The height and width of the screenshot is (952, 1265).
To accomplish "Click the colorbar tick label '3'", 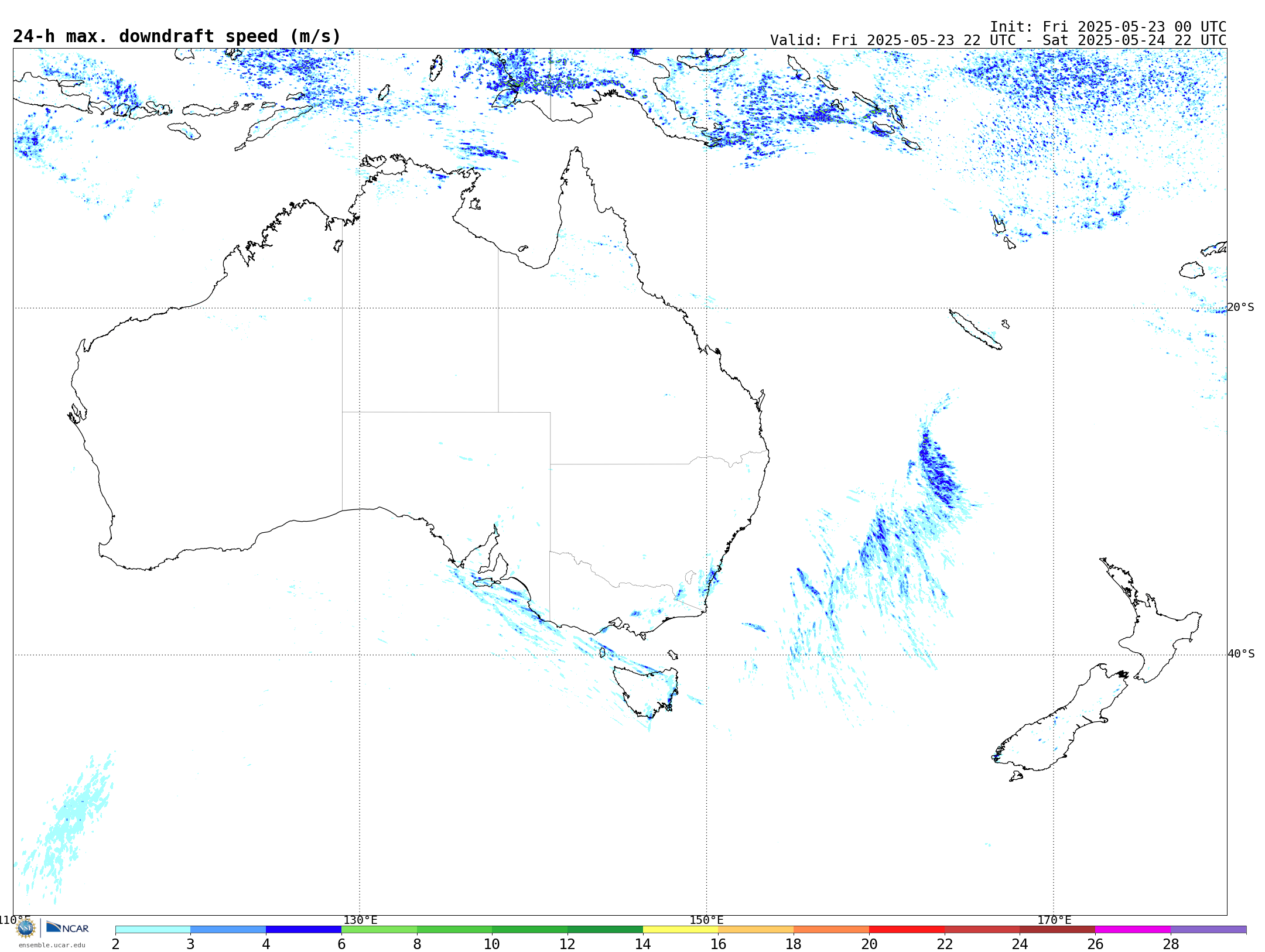I will 190,944.
